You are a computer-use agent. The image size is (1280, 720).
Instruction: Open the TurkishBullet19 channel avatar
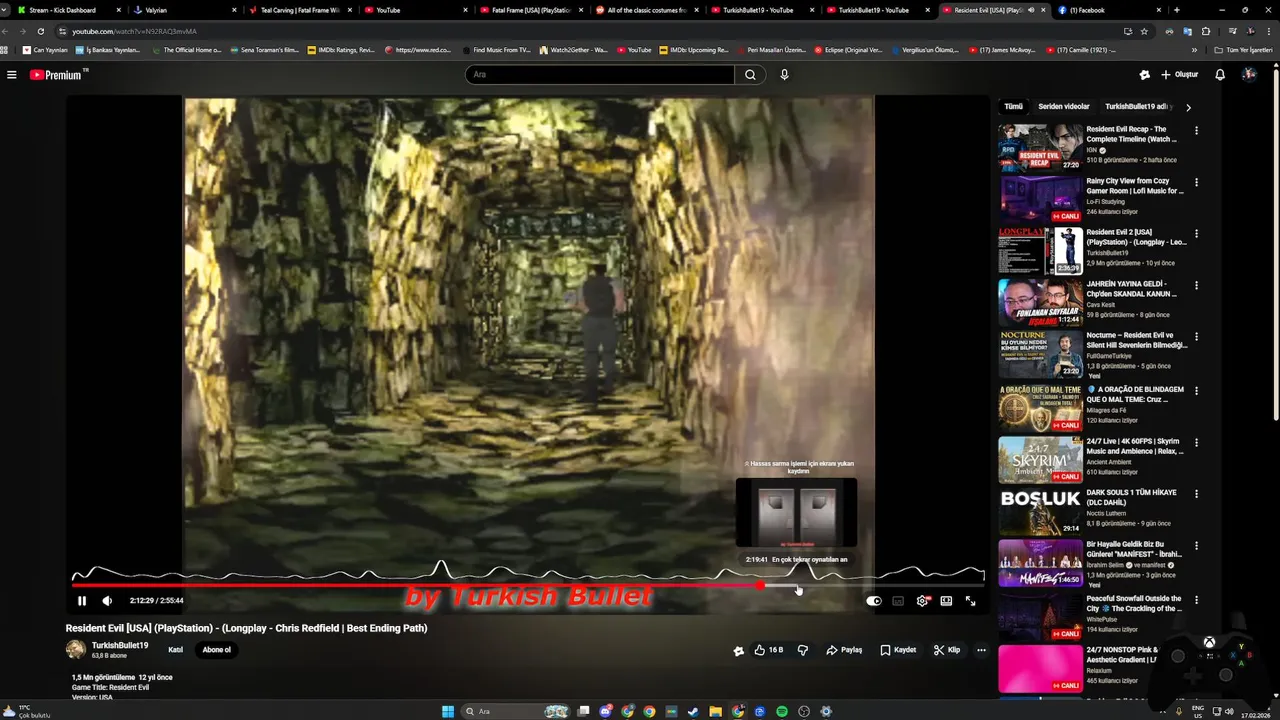tap(76, 650)
